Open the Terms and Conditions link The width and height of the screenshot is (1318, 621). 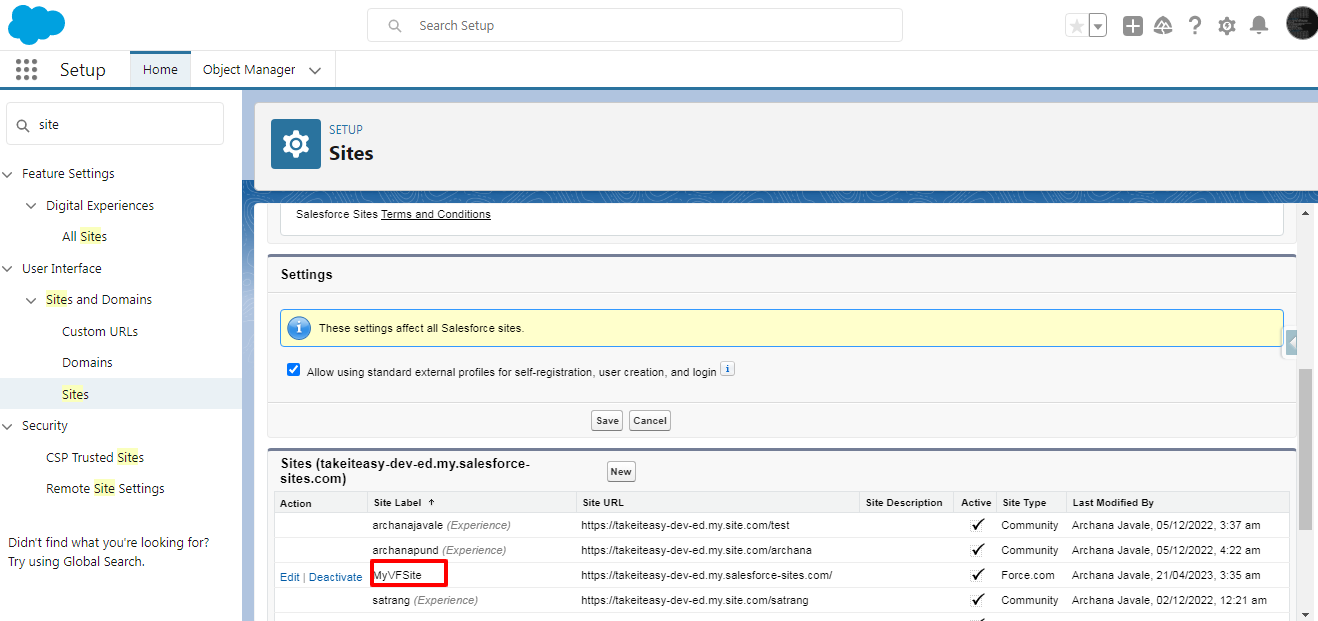pyautogui.click(x=436, y=214)
